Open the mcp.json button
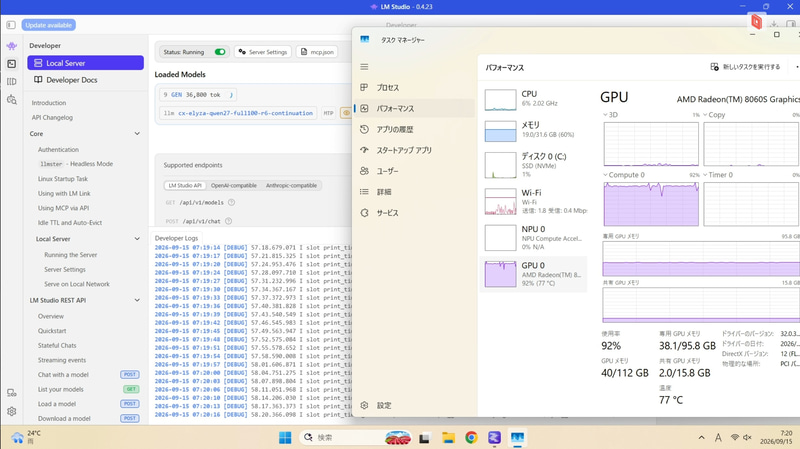The height and width of the screenshot is (449, 800). (x=317, y=52)
